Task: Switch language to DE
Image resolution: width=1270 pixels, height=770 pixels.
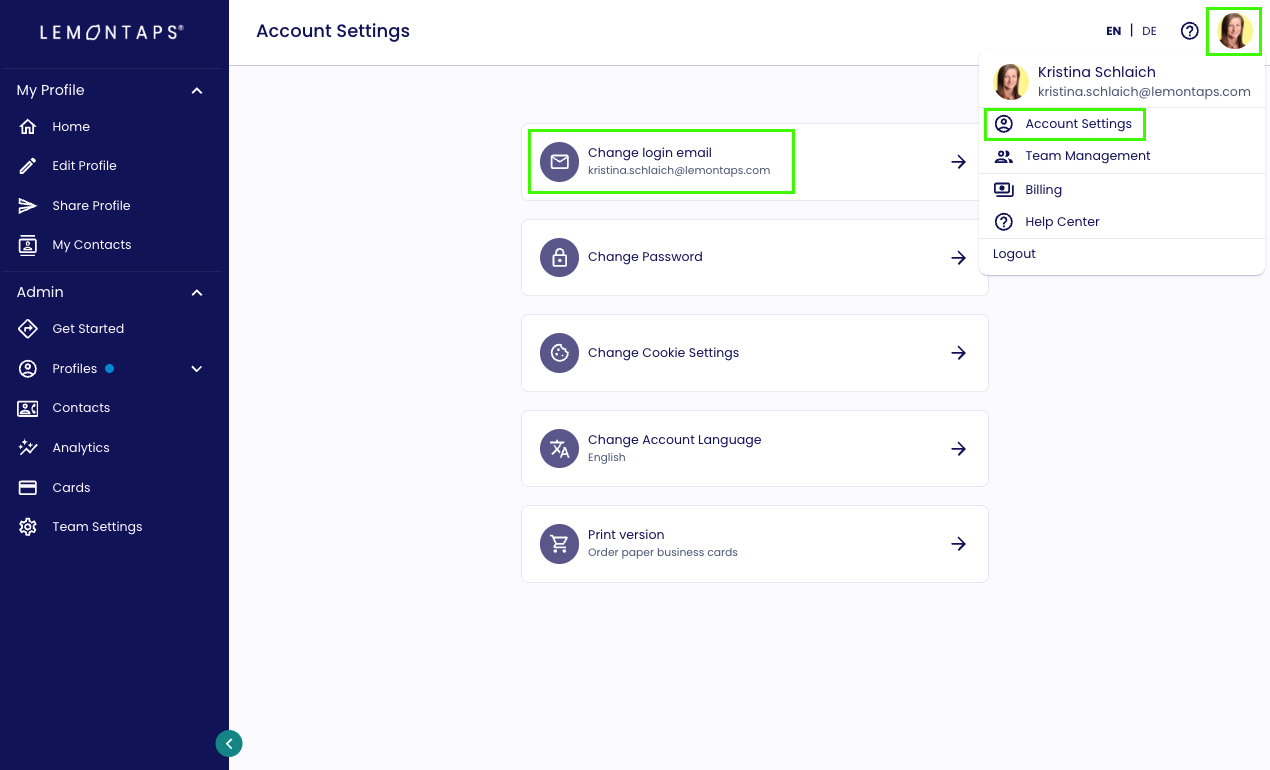Action: tap(1149, 31)
